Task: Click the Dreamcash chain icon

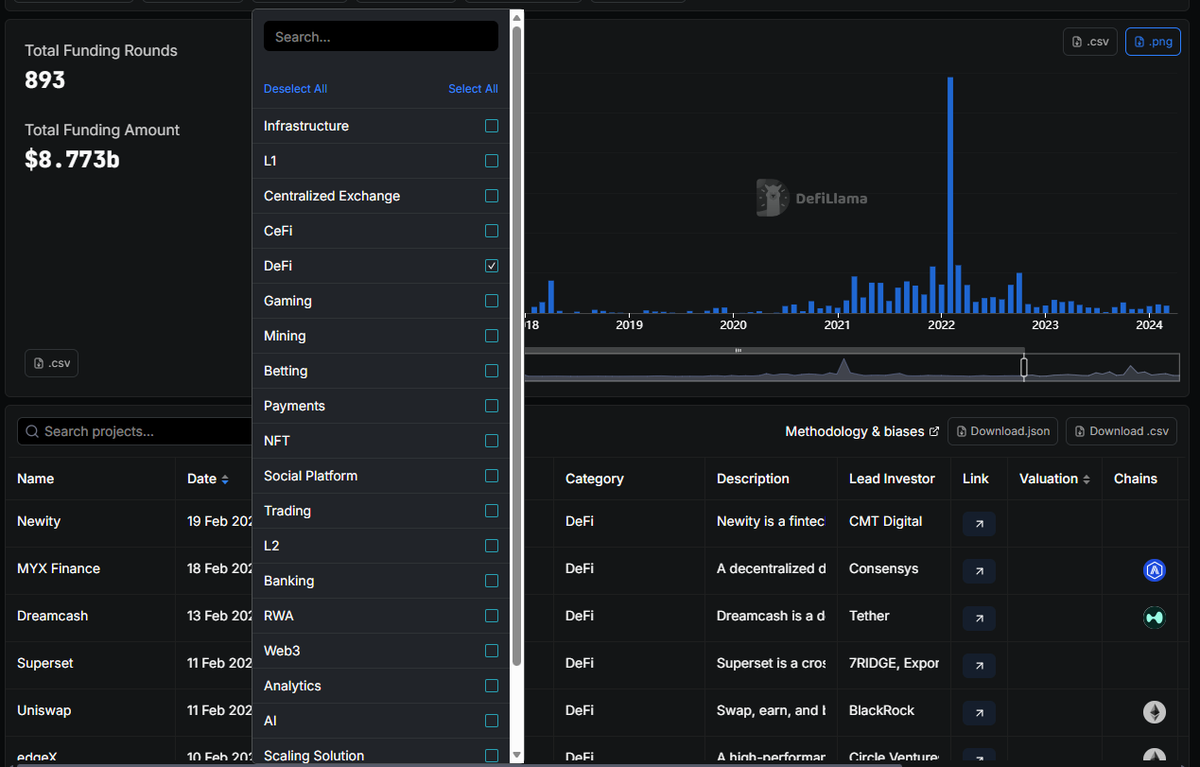Action: point(1155,617)
